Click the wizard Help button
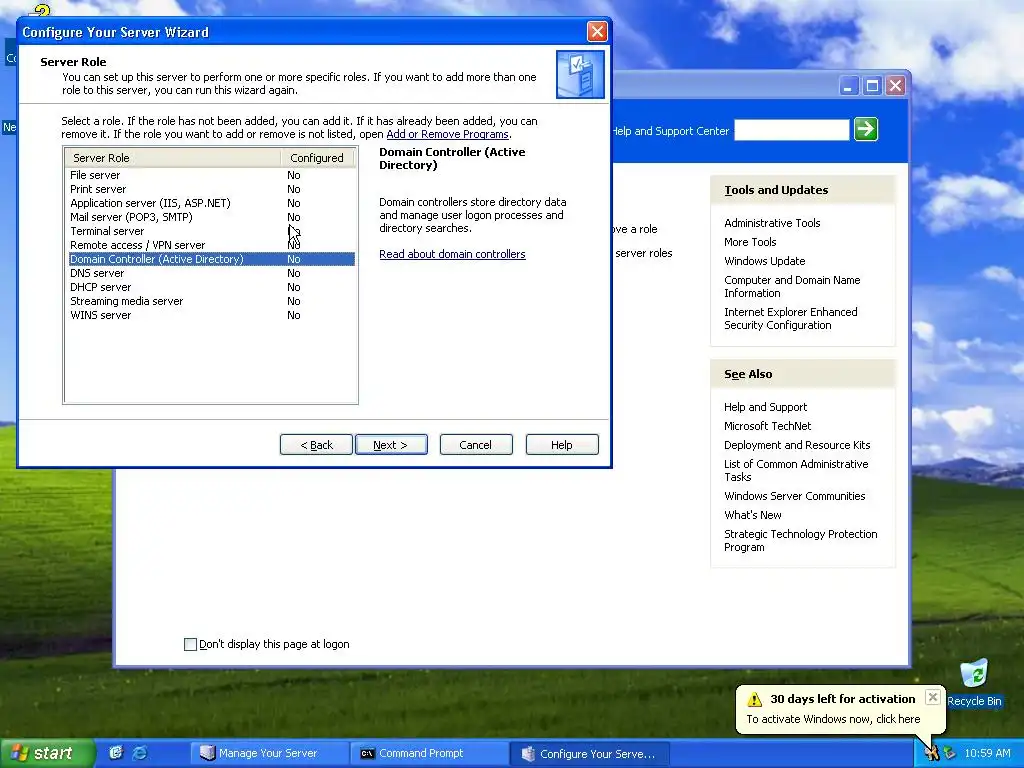Screen dimensions: 1024x768 click(562, 445)
